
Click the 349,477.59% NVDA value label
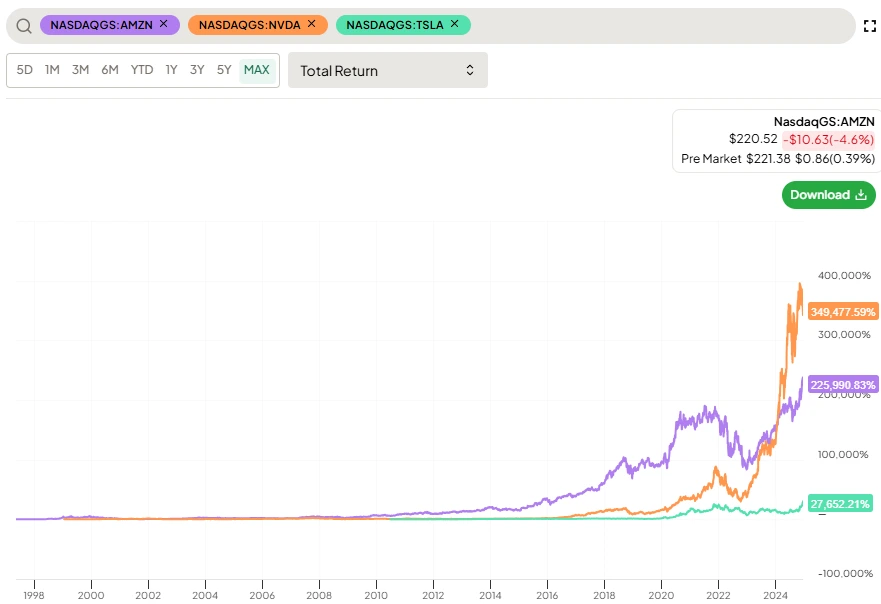coord(843,311)
